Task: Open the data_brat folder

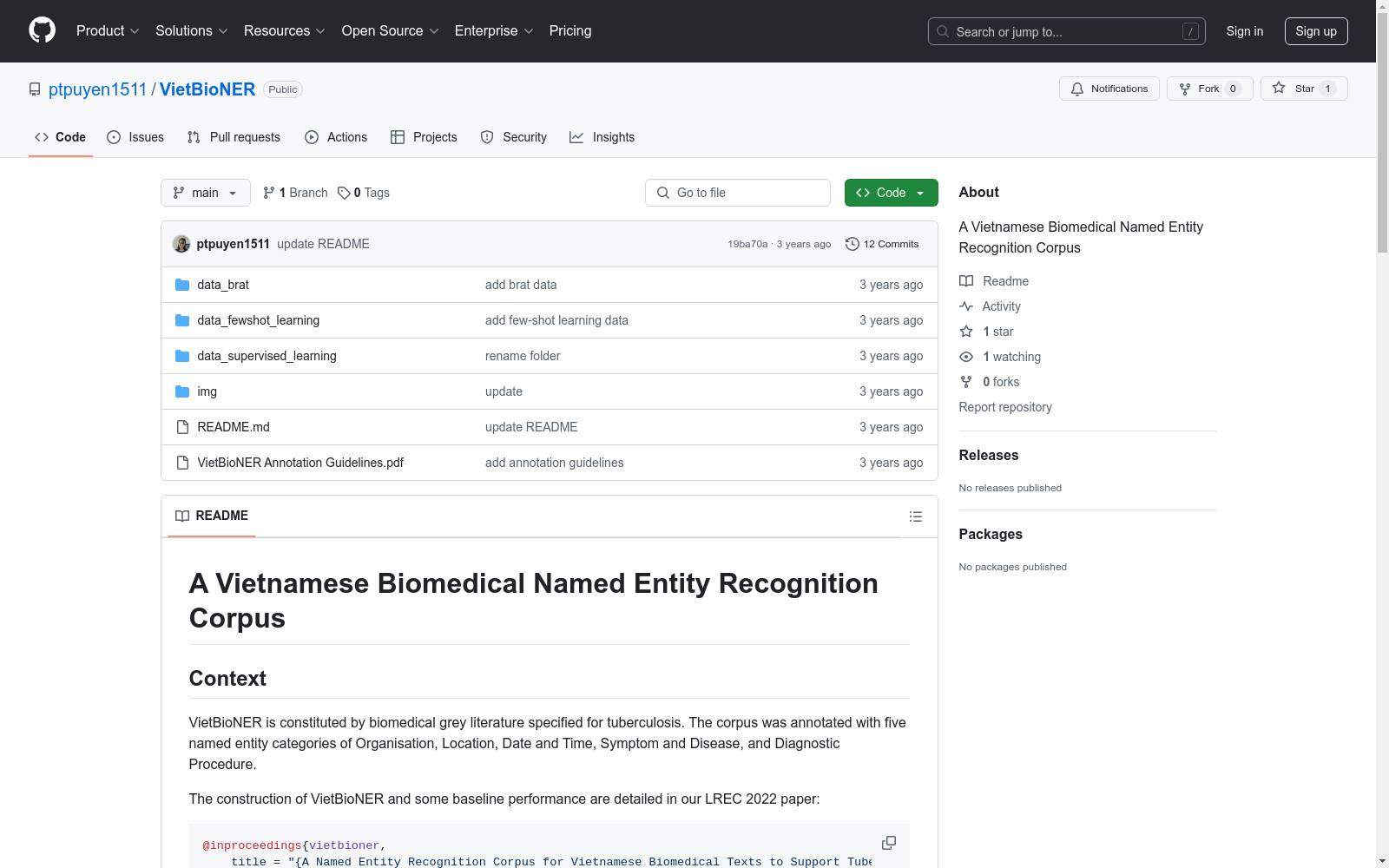Action: coord(223,285)
